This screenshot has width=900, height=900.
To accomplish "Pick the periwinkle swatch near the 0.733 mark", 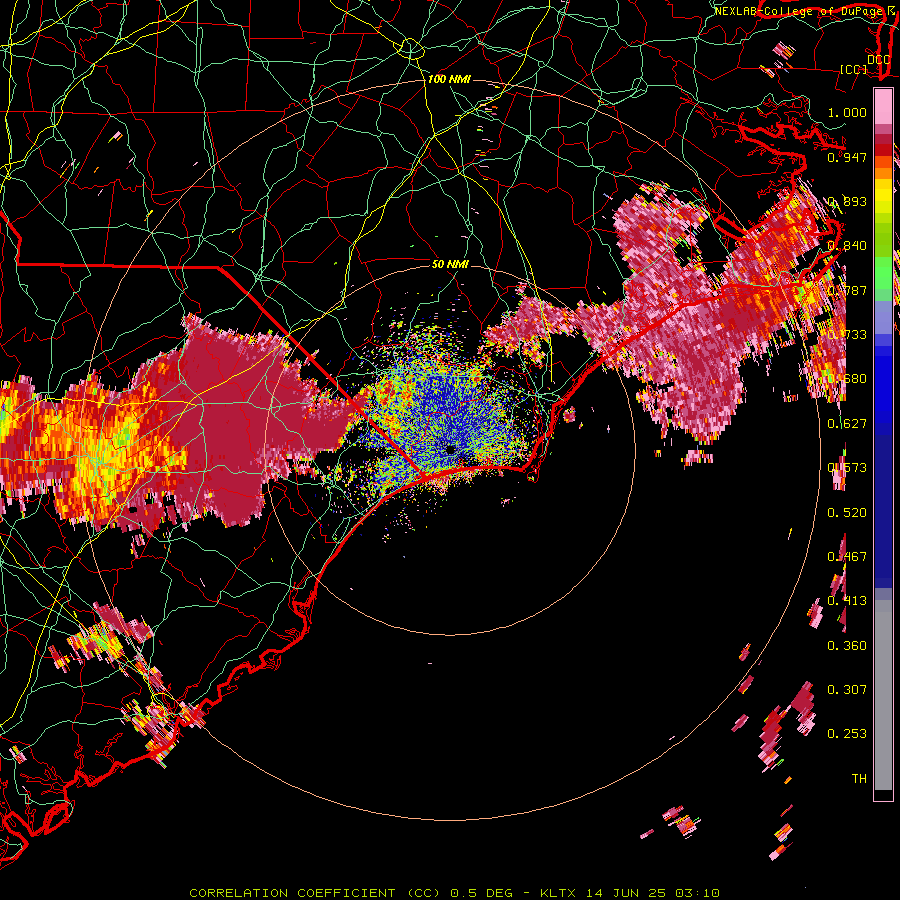I will [x=883, y=317].
